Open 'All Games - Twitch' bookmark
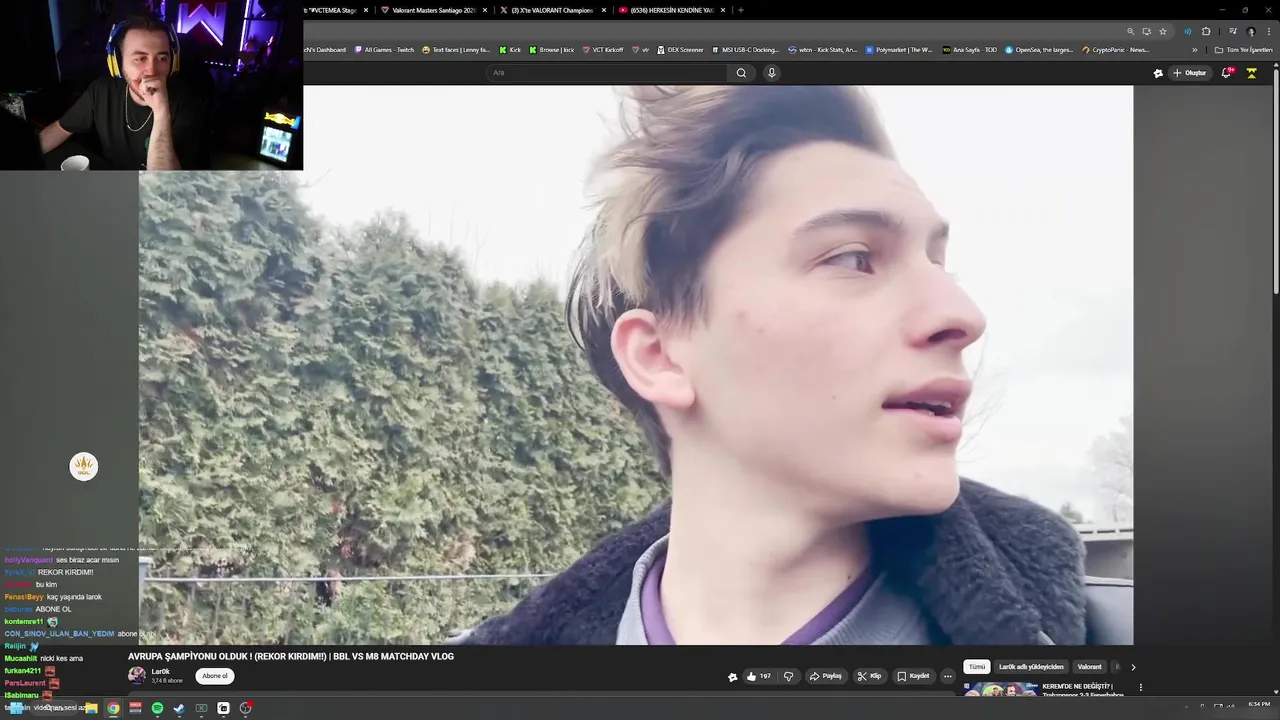 pyautogui.click(x=384, y=50)
